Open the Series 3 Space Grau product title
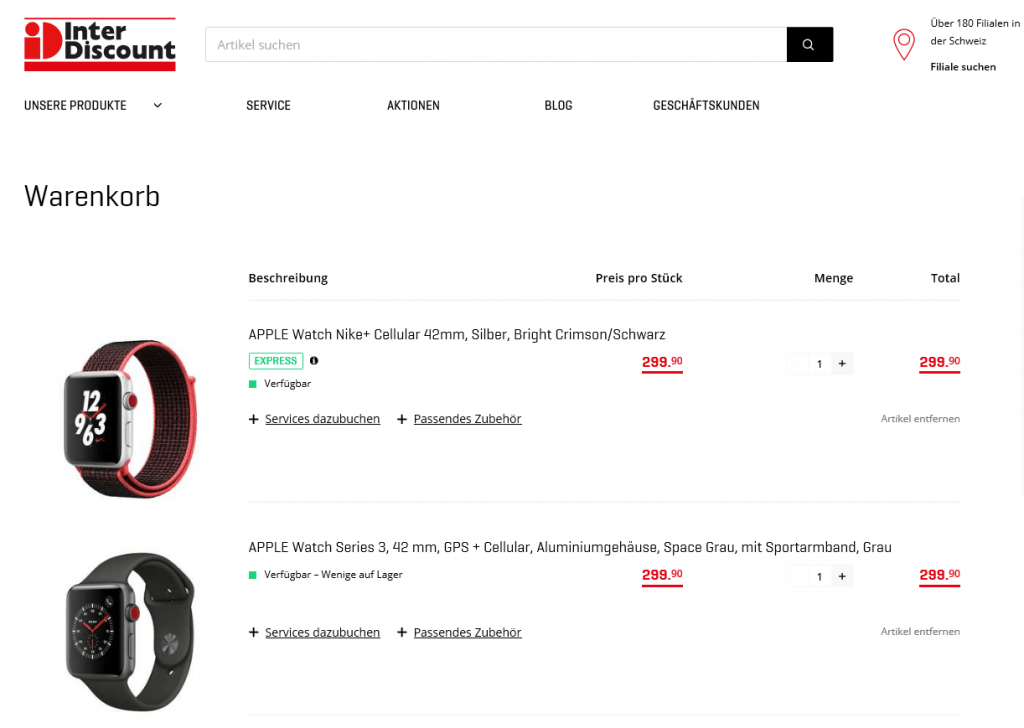This screenshot has height=728, width=1024. [569, 547]
